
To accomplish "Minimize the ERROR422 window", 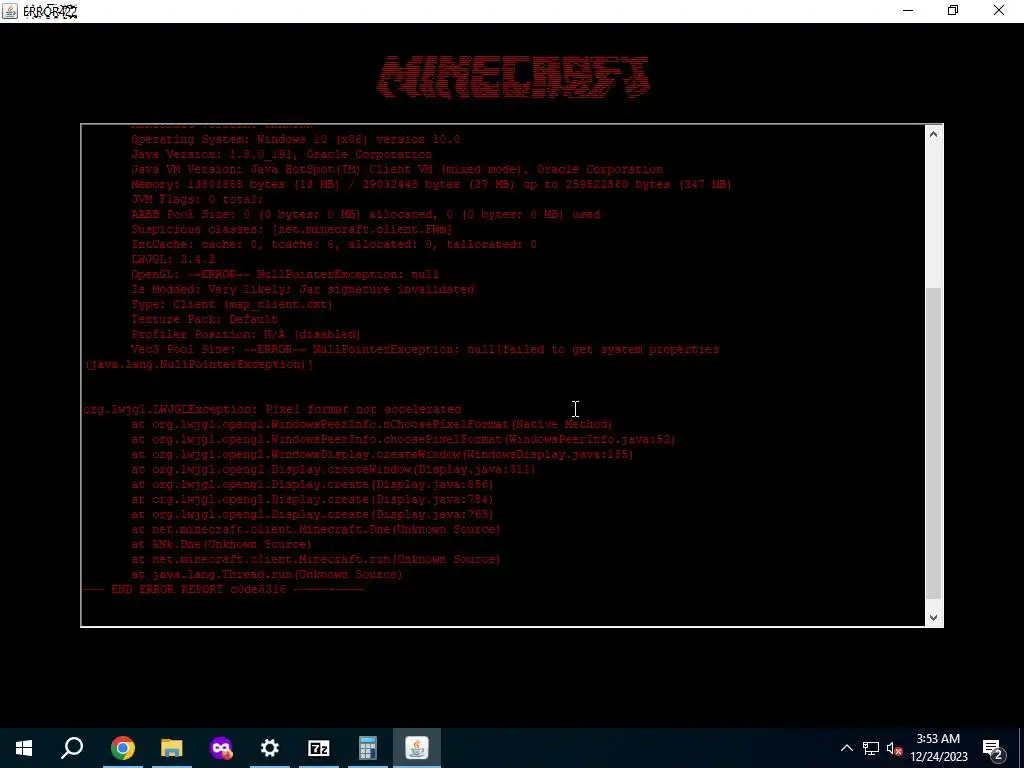I will (908, 10).
